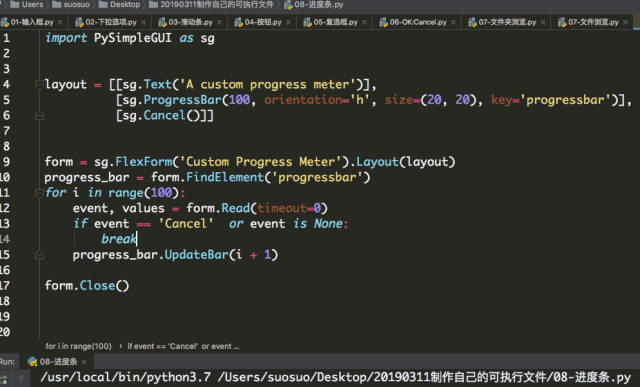640x387 pixels.
Task: Close the 07-文件浏览.py tab
Action: pyautogui.click(x=626, y=22)
